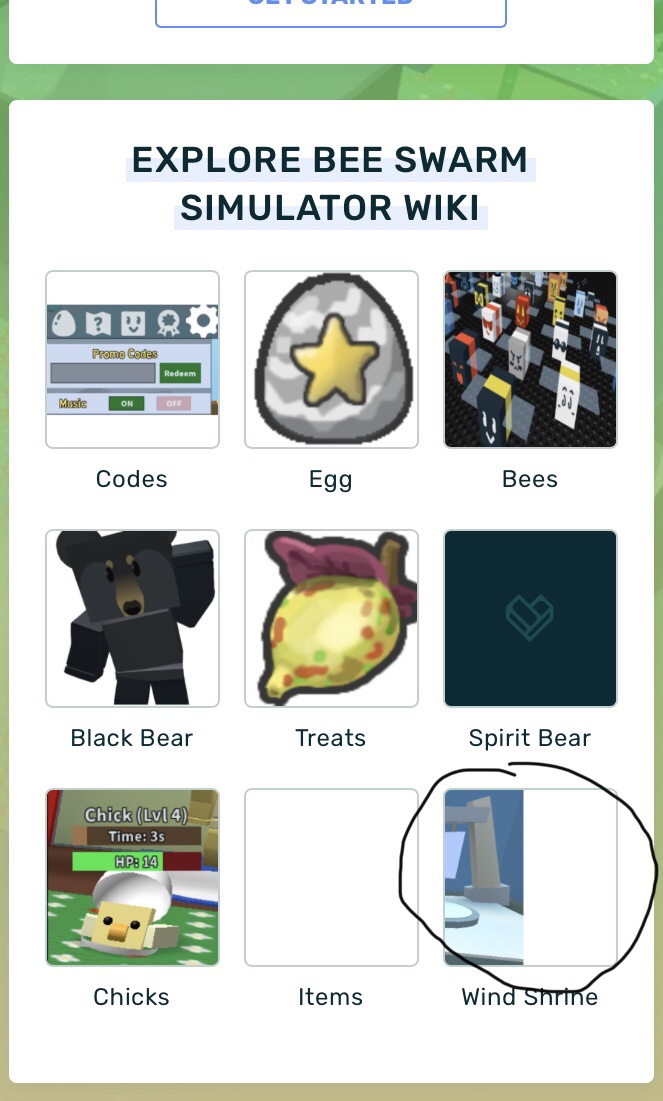Viewport: 663px width, 1101px height.
Task: Click the Codes text link
Action: click(x=132, y=479)
